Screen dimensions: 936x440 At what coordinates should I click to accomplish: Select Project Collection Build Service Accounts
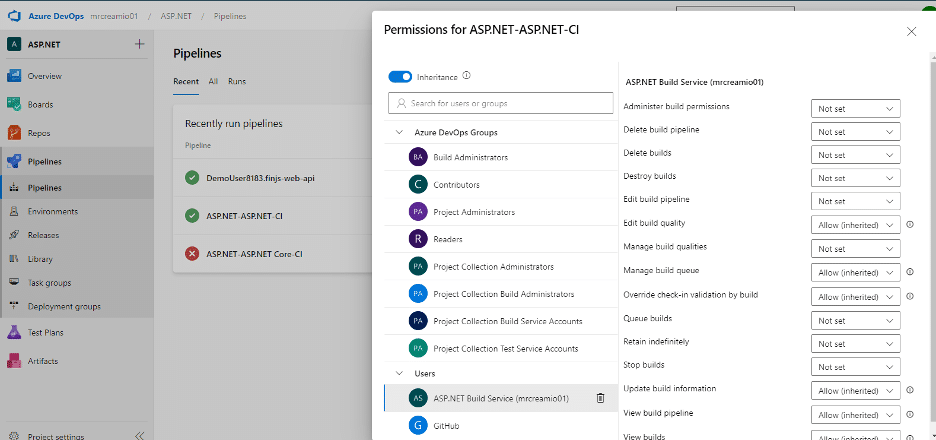point(501,321)
